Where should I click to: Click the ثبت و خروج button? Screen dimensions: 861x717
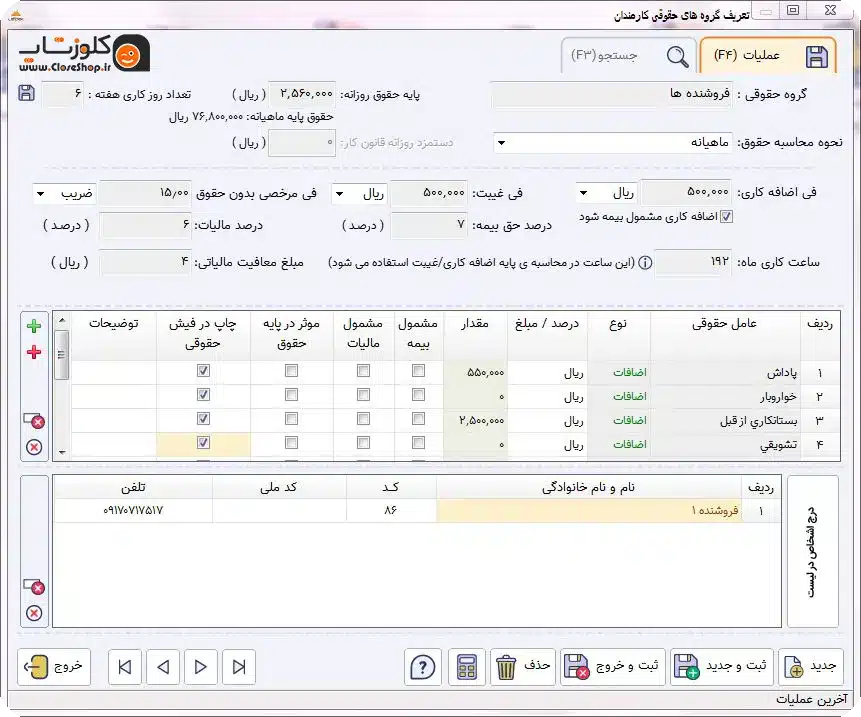click(x=613, y=666)
